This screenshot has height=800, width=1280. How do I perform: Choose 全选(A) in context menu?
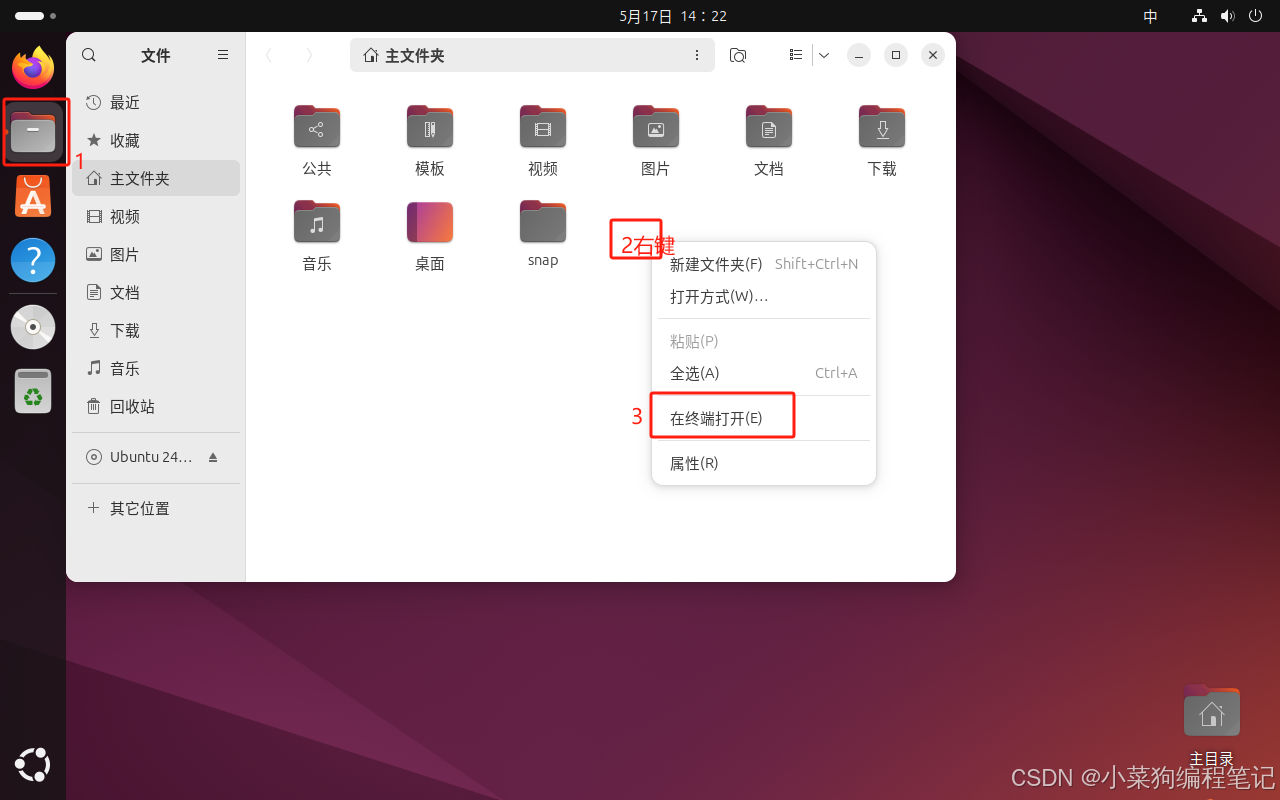764,373
